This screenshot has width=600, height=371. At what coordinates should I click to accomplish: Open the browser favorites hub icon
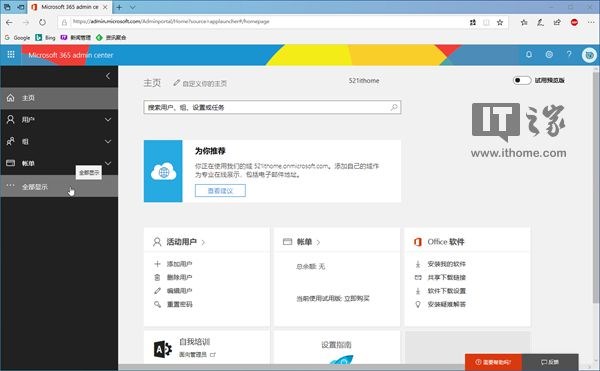(x=524, y=23)
